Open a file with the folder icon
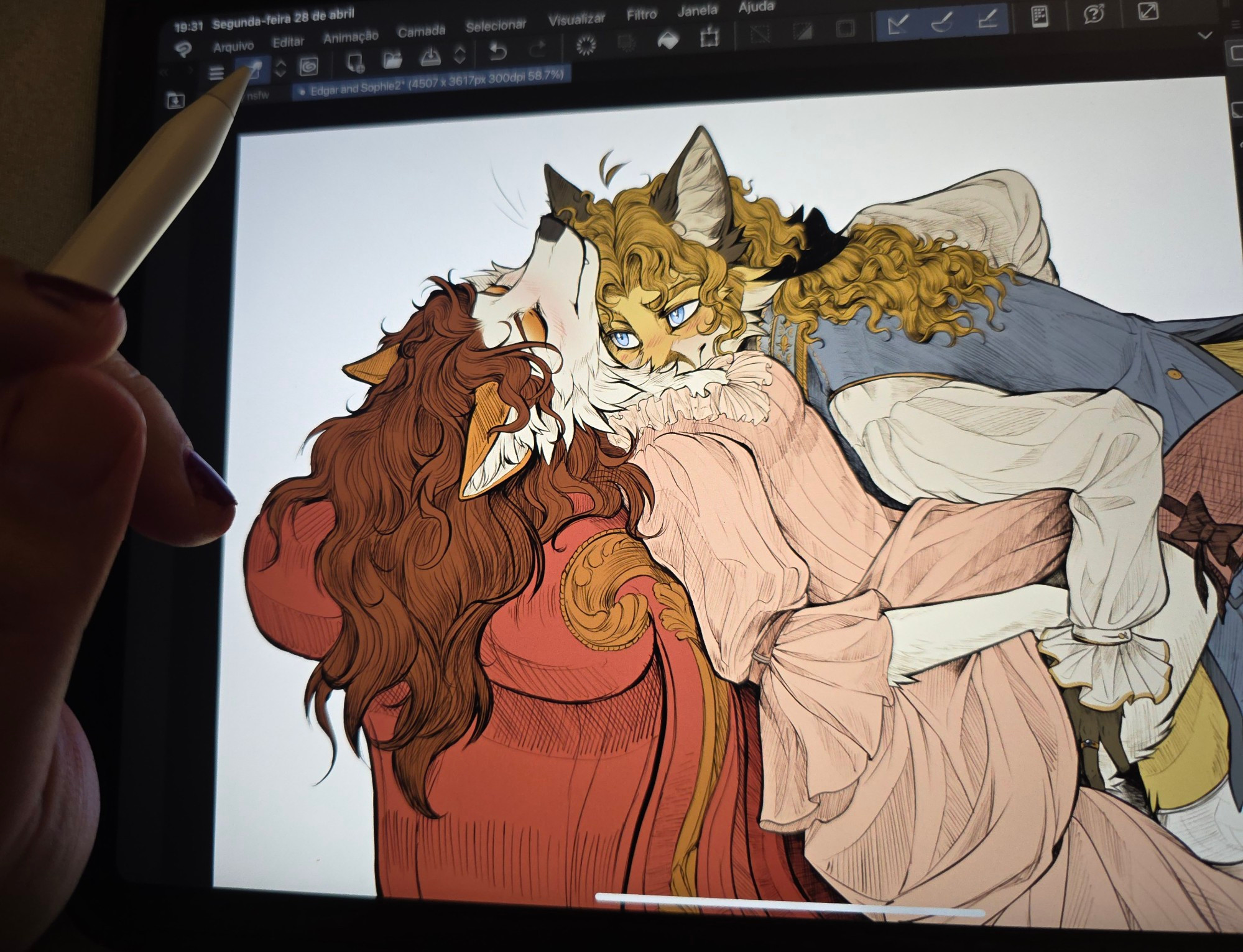Screen dimensions: 1243x952 [392, 60]
